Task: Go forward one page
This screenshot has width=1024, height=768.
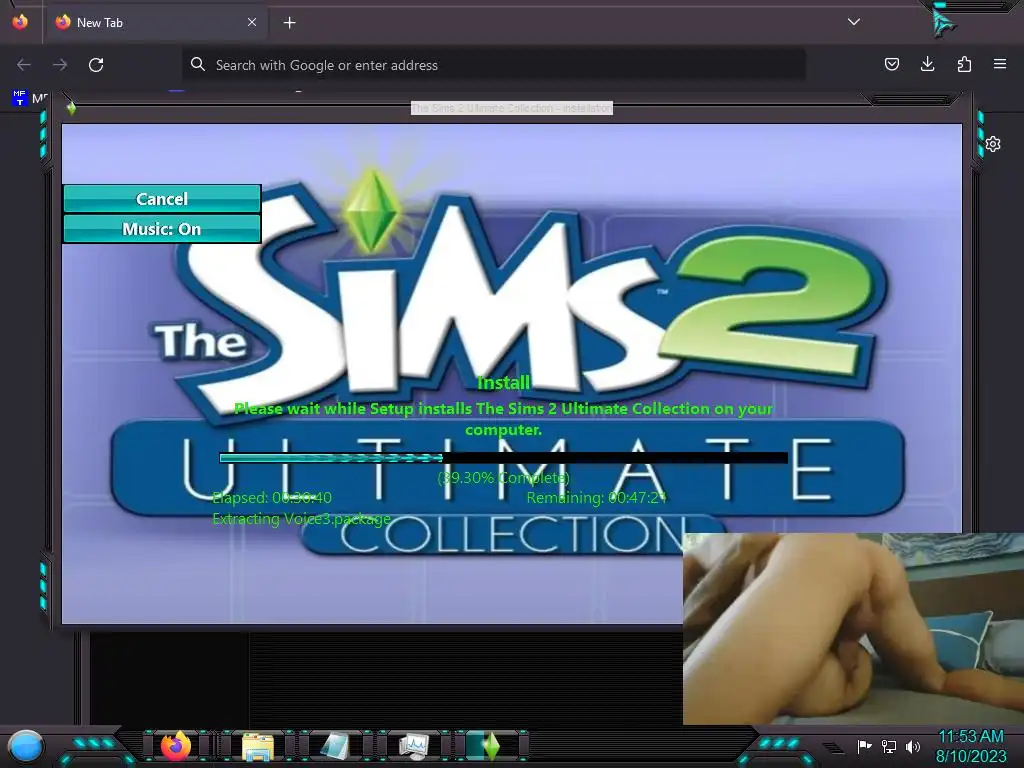Action: coord(59,65)
